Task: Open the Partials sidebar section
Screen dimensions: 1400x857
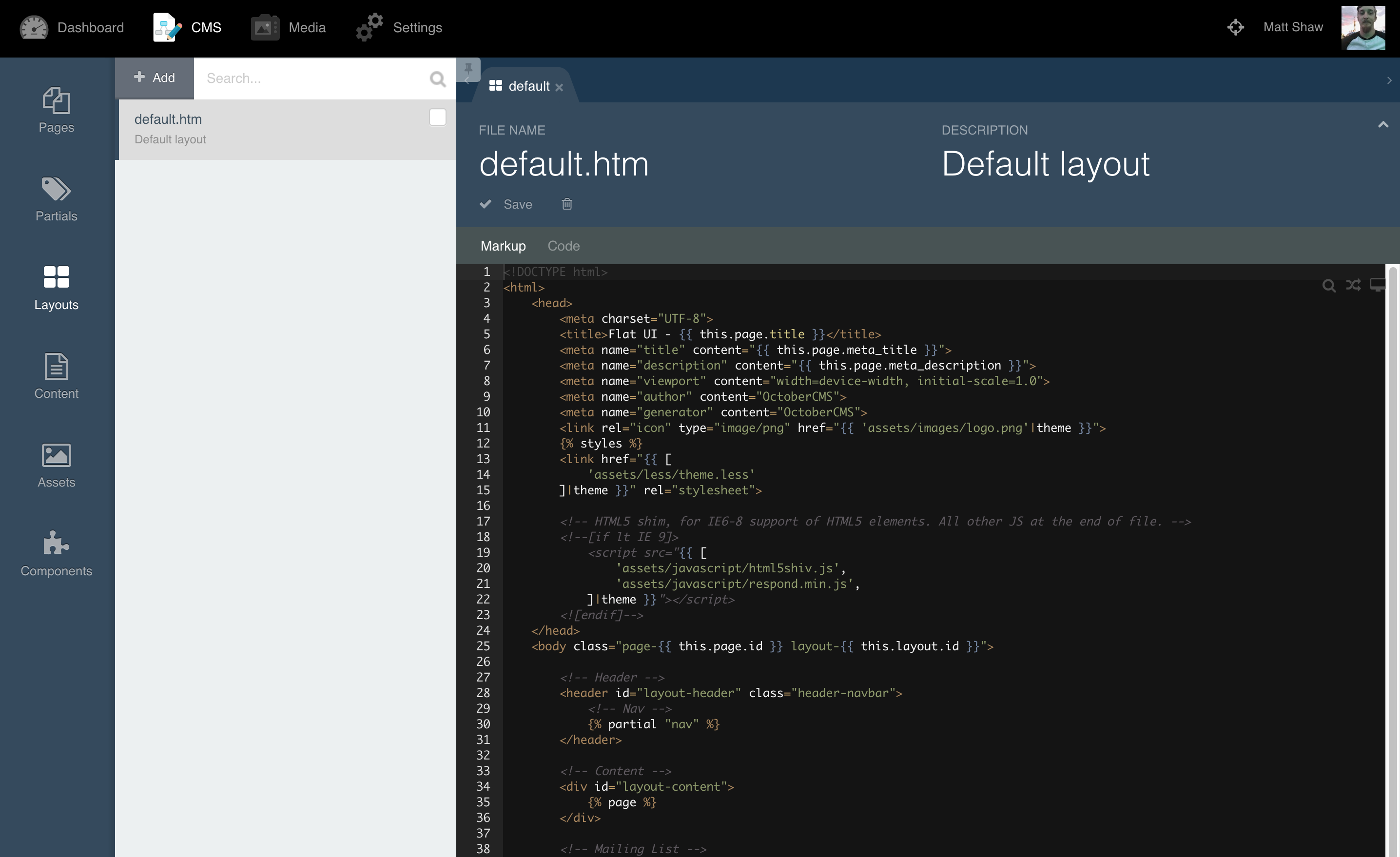Action: [x=56, y=199]
